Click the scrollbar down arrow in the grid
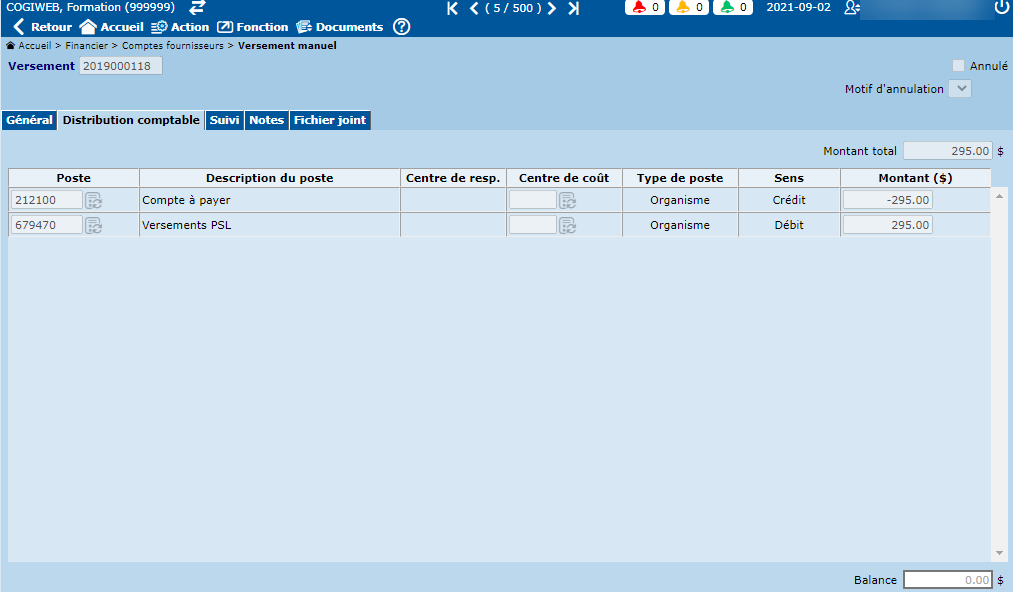The image size is (1013, 592). (999, 553)
